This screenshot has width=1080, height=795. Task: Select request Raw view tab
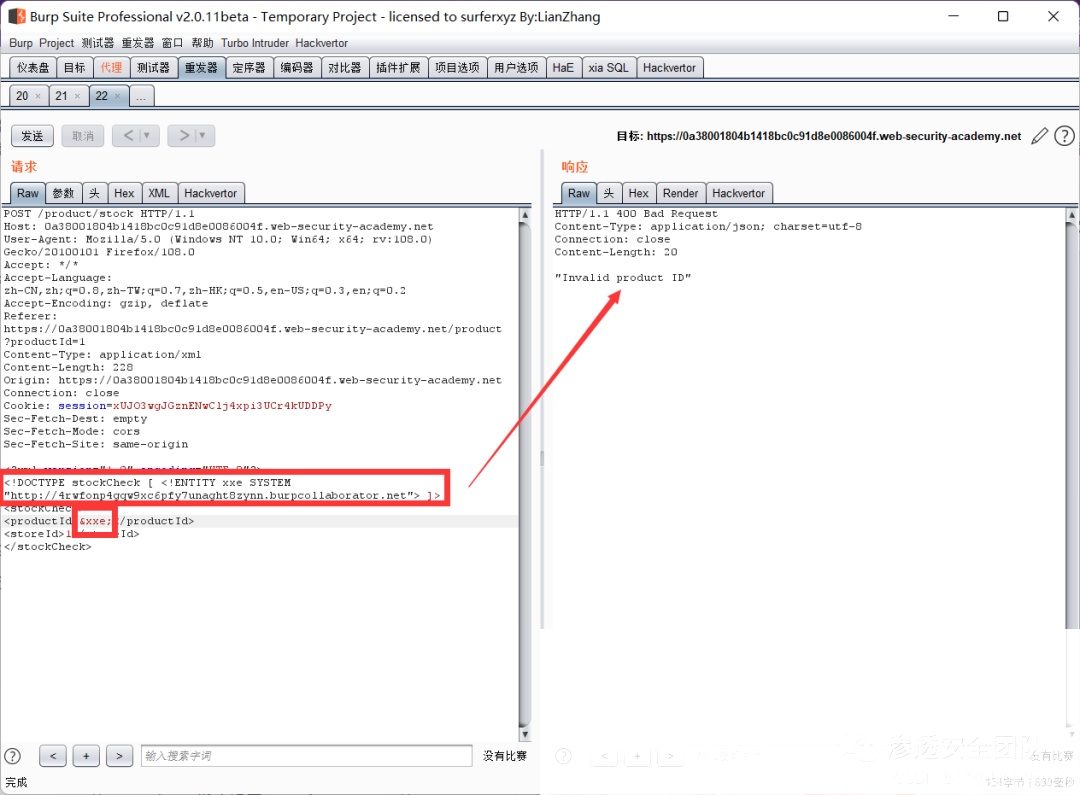coord(28,193)
